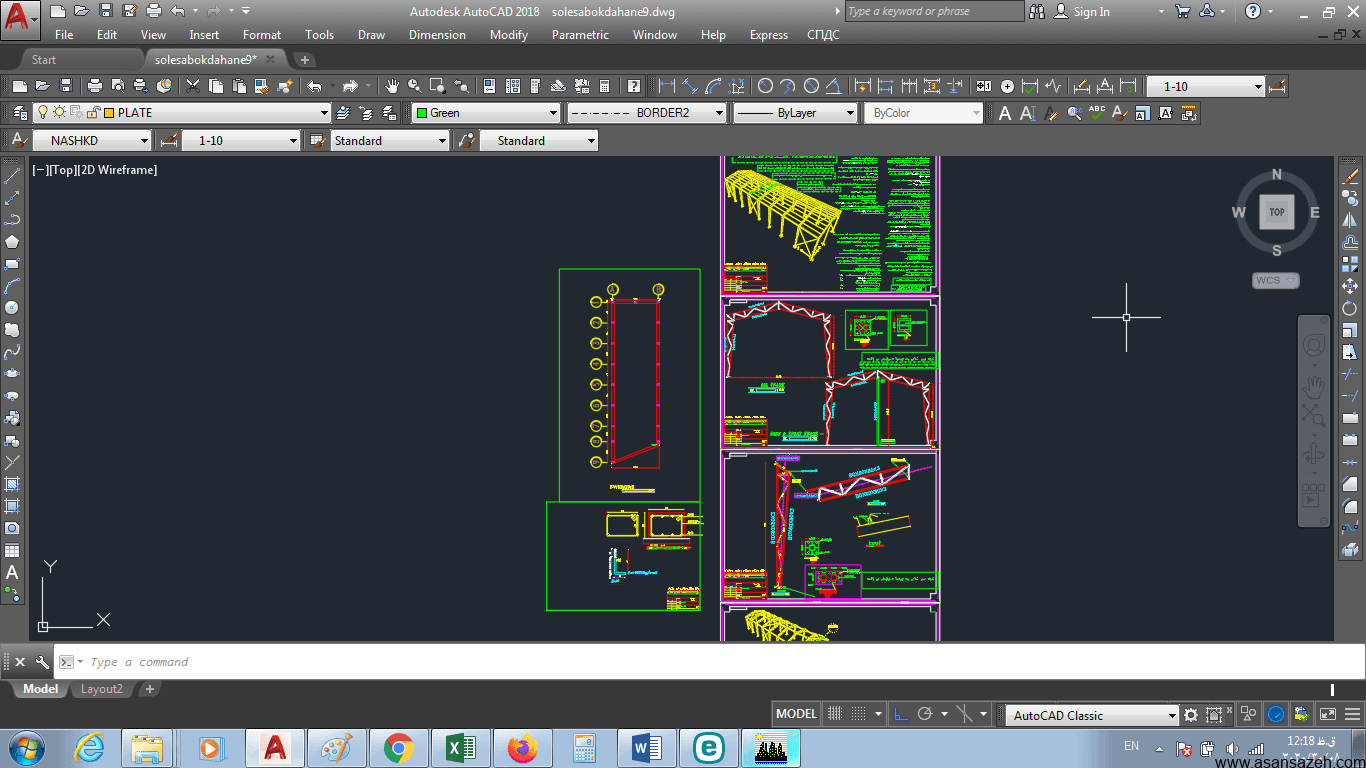The width and height of the screenshot is (1366, 768).
Task: Add a new layout with plus button
Action: click(x=150, y=689)
